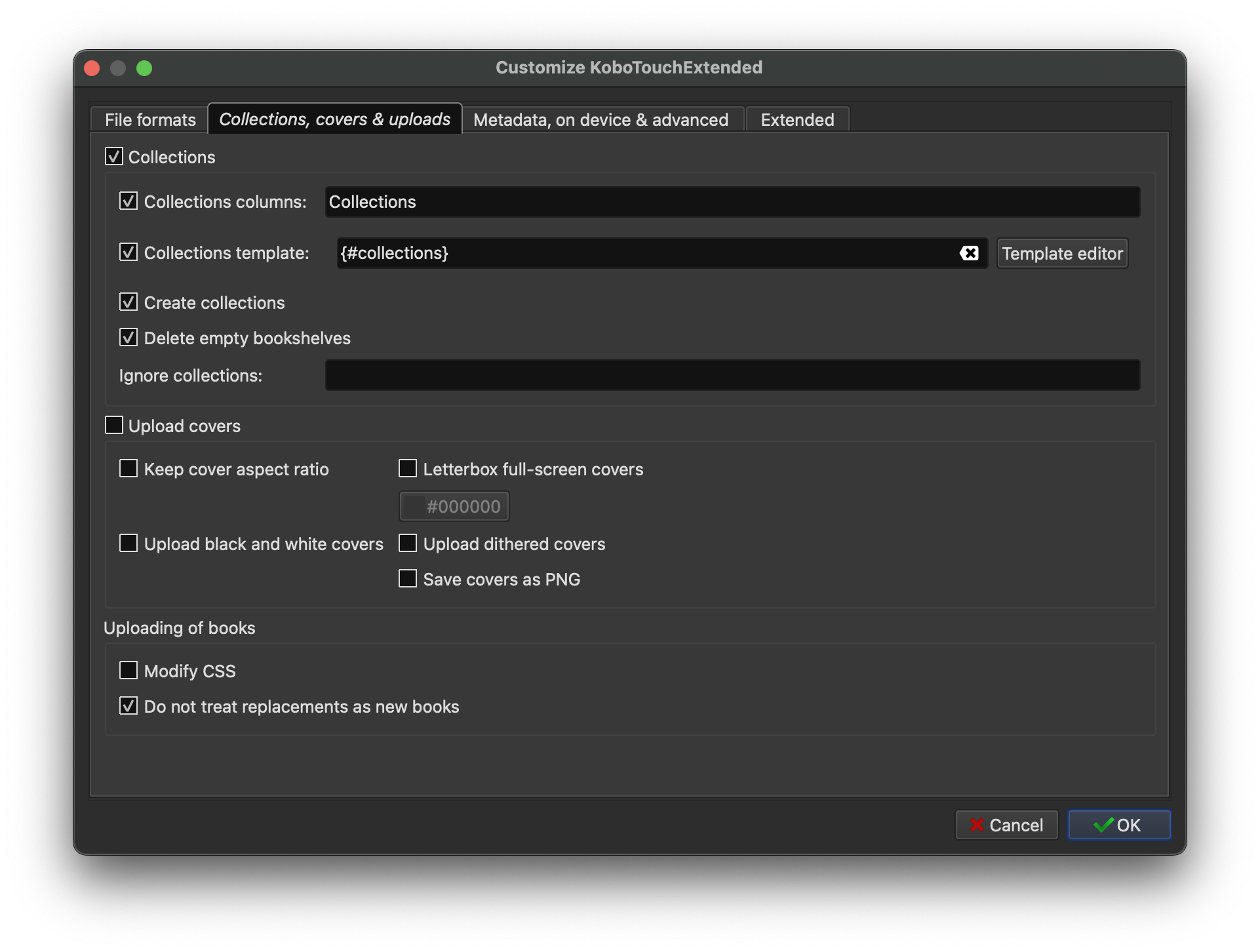Switch to File formats tab

pyautogui.click(x=150, y=120)
